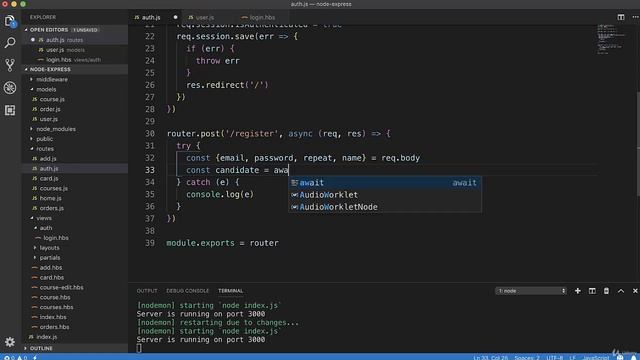
Task: Switch to the user.js editor tab
Action: point(205,18)
